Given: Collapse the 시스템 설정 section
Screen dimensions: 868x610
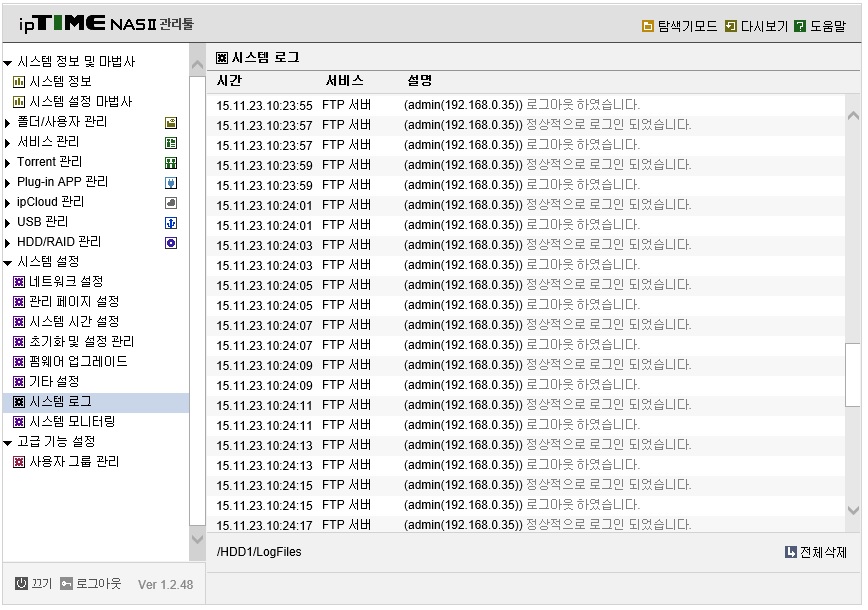Looking at the screenshot, I should click(x=8, y=263).
